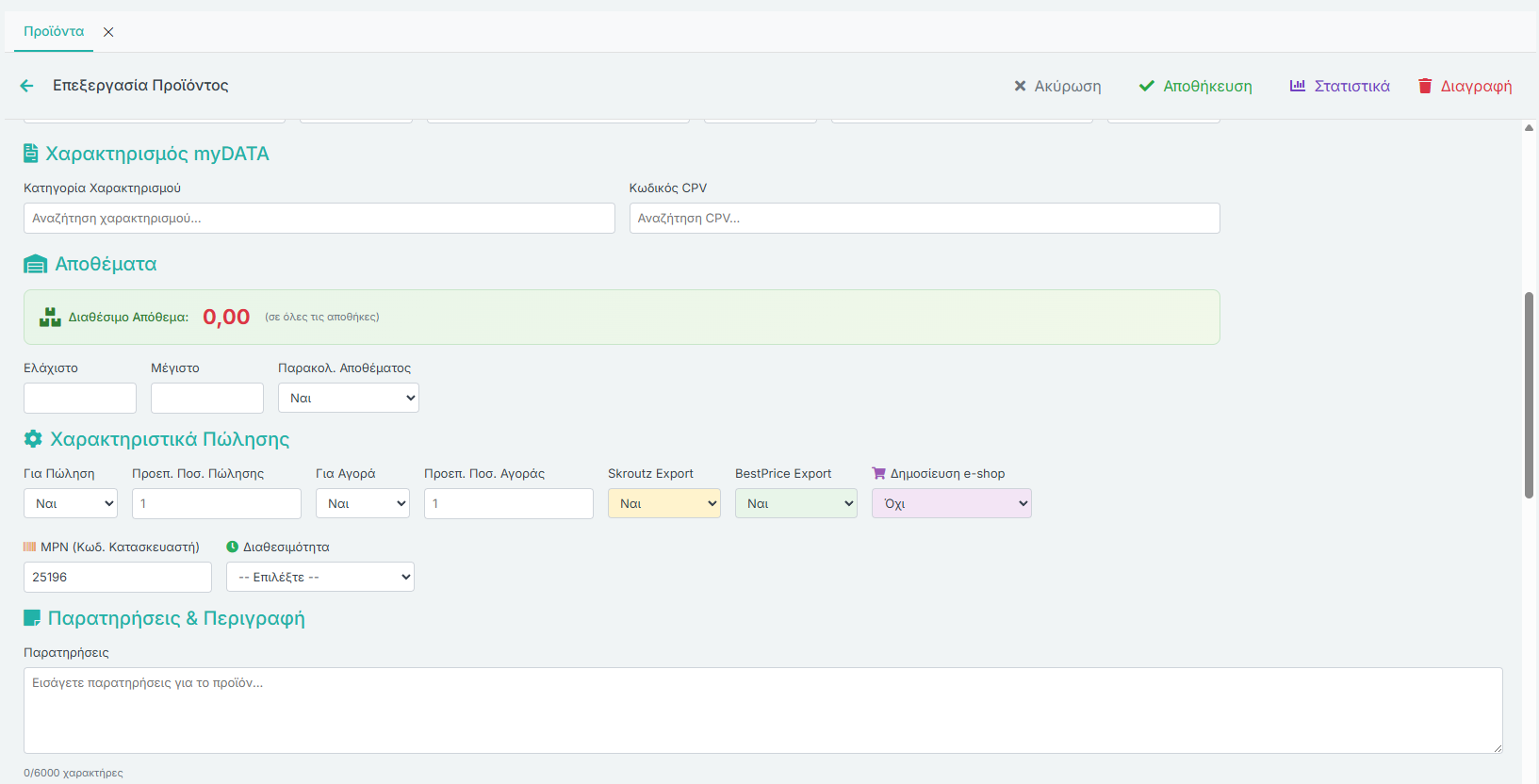Close the Προϊόντα tab
The width and height of the screenshot is (1539, 784).
[108, 32]
